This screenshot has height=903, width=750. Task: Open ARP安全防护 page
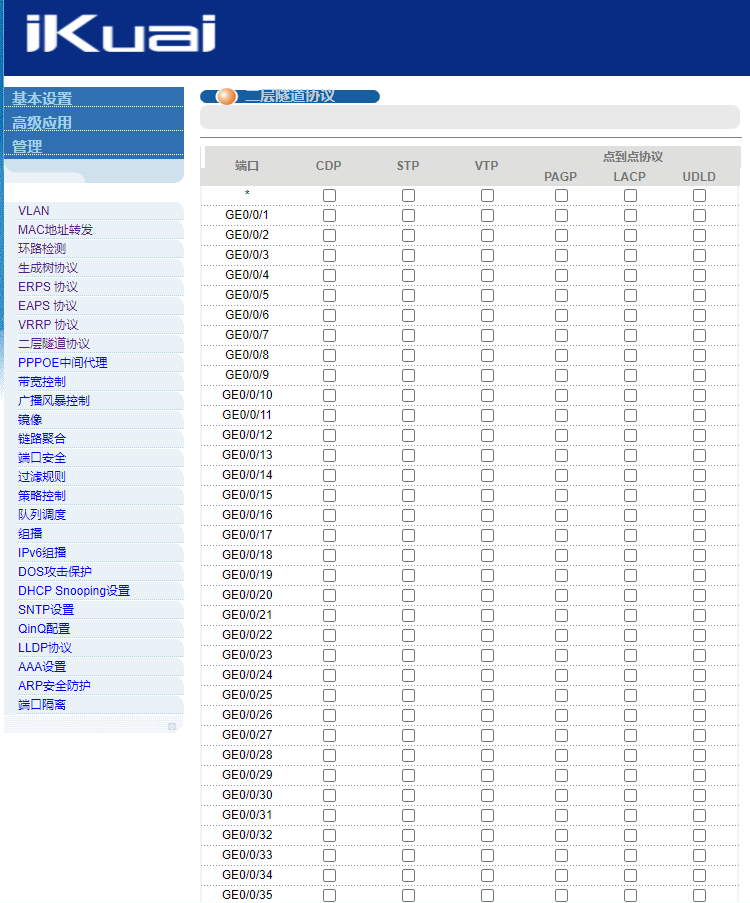coord(54,686)
